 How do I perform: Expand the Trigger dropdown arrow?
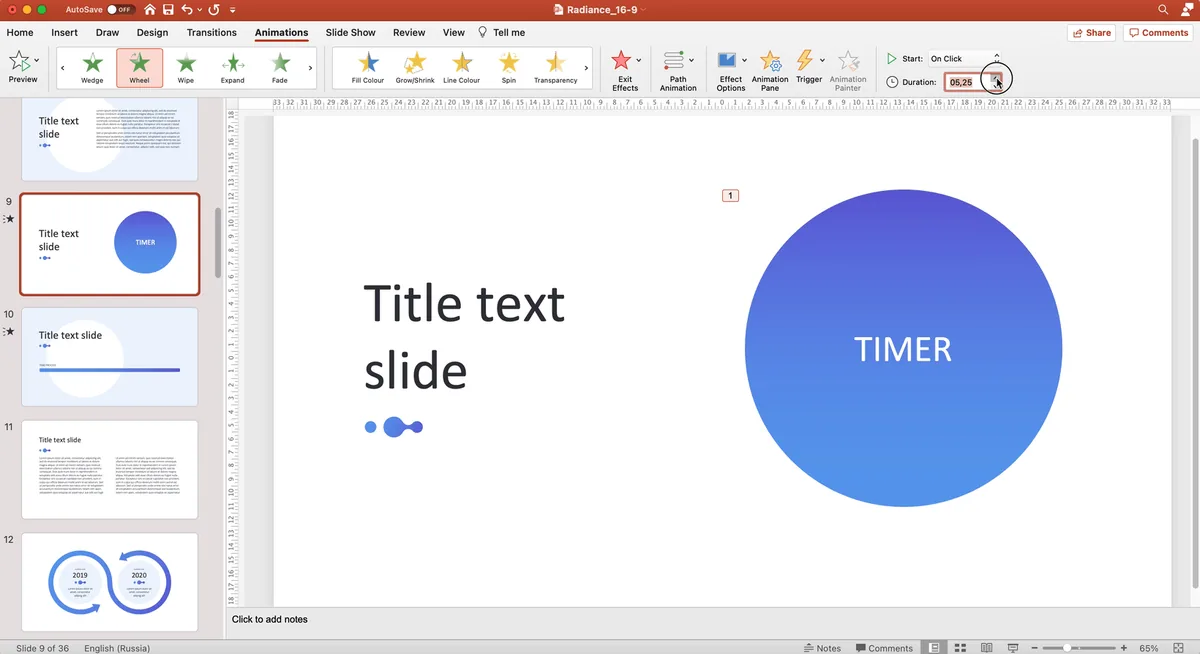tap(822, 60)
